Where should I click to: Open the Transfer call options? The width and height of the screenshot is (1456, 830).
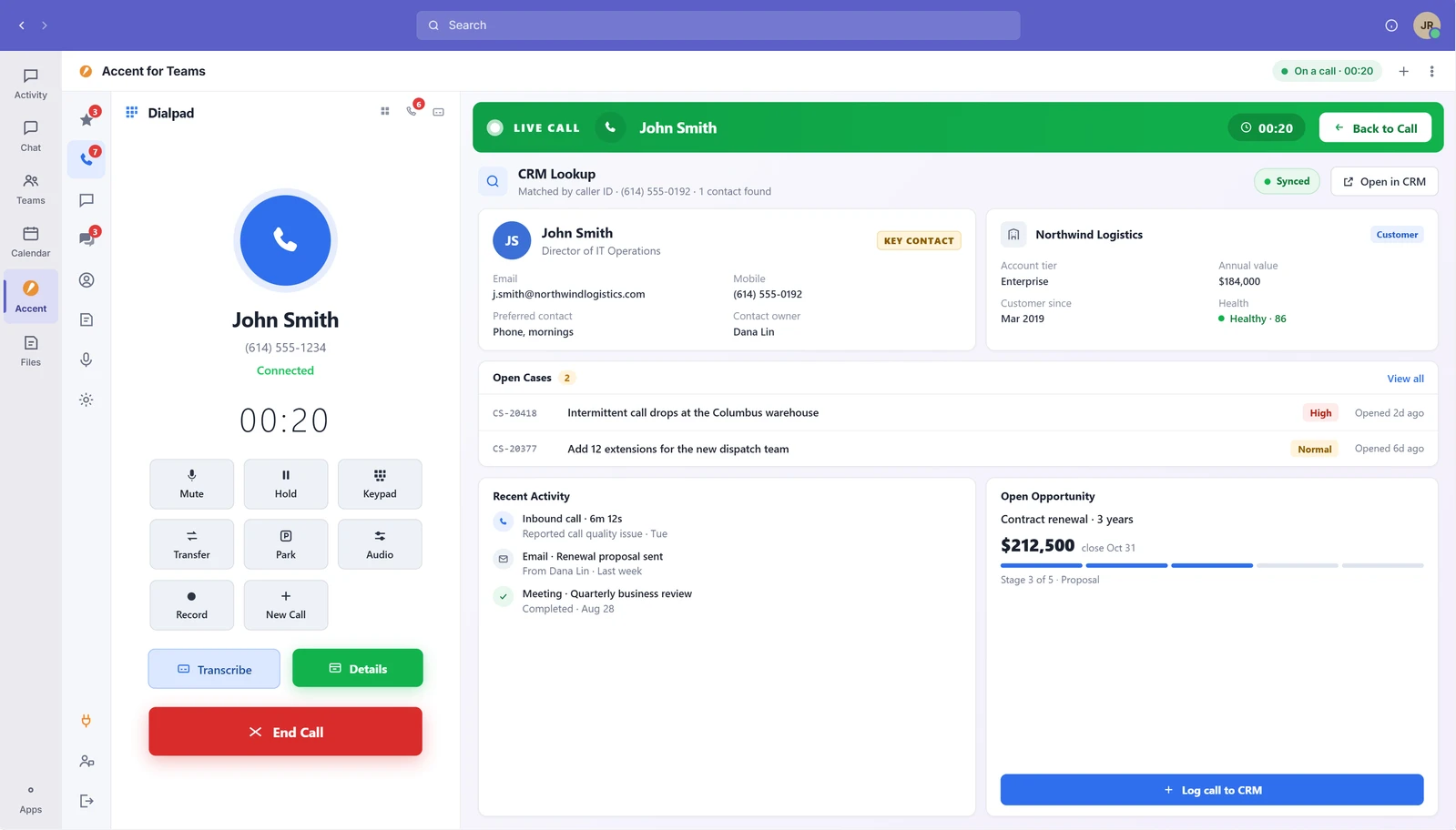click(191, 544)
